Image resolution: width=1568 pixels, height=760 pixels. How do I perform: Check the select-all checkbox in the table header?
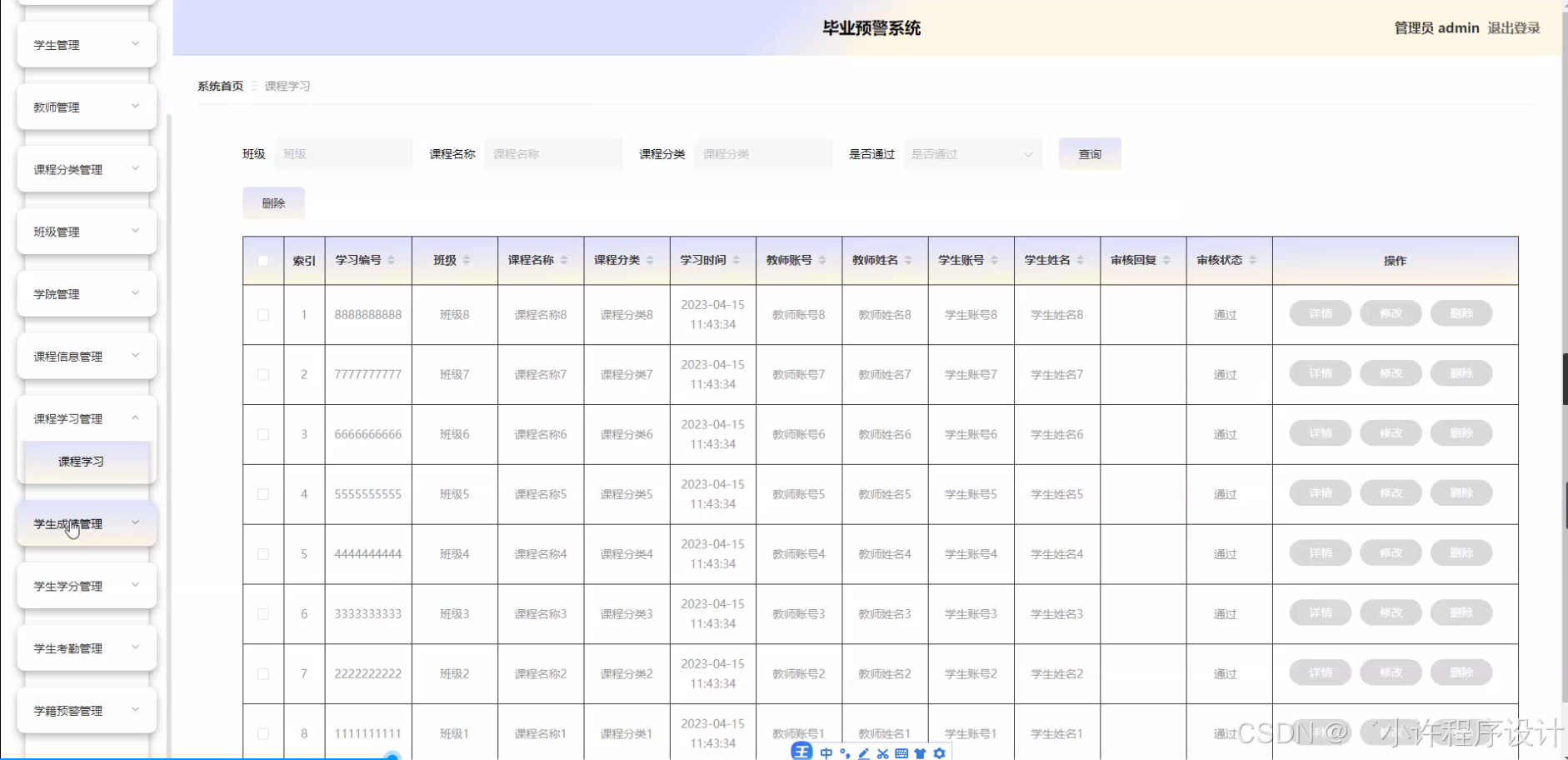(x=262, y=260)
